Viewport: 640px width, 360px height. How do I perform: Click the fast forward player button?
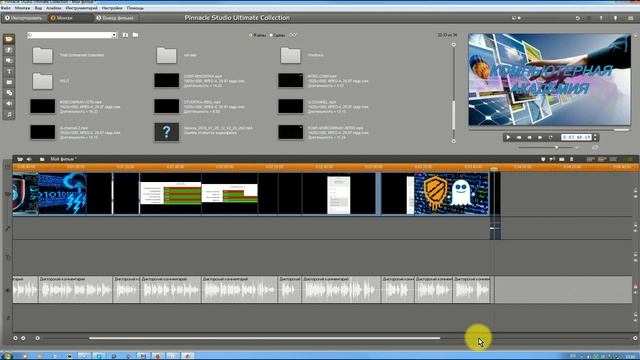click(x=540, y=138)
